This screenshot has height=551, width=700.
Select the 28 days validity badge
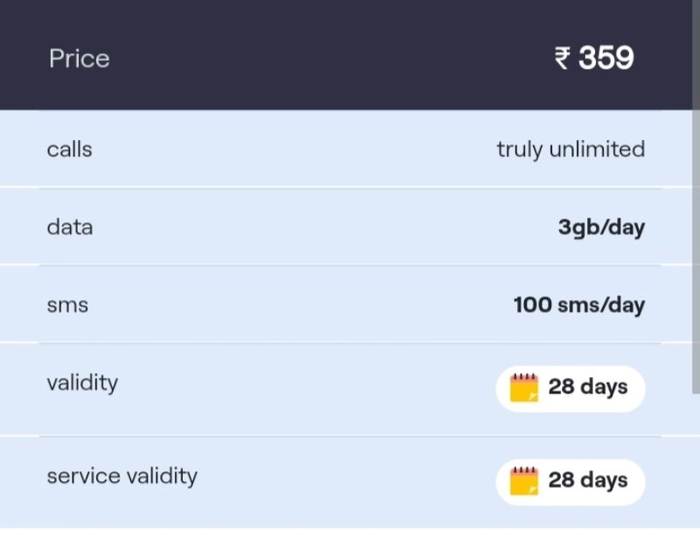pos(571,388)
